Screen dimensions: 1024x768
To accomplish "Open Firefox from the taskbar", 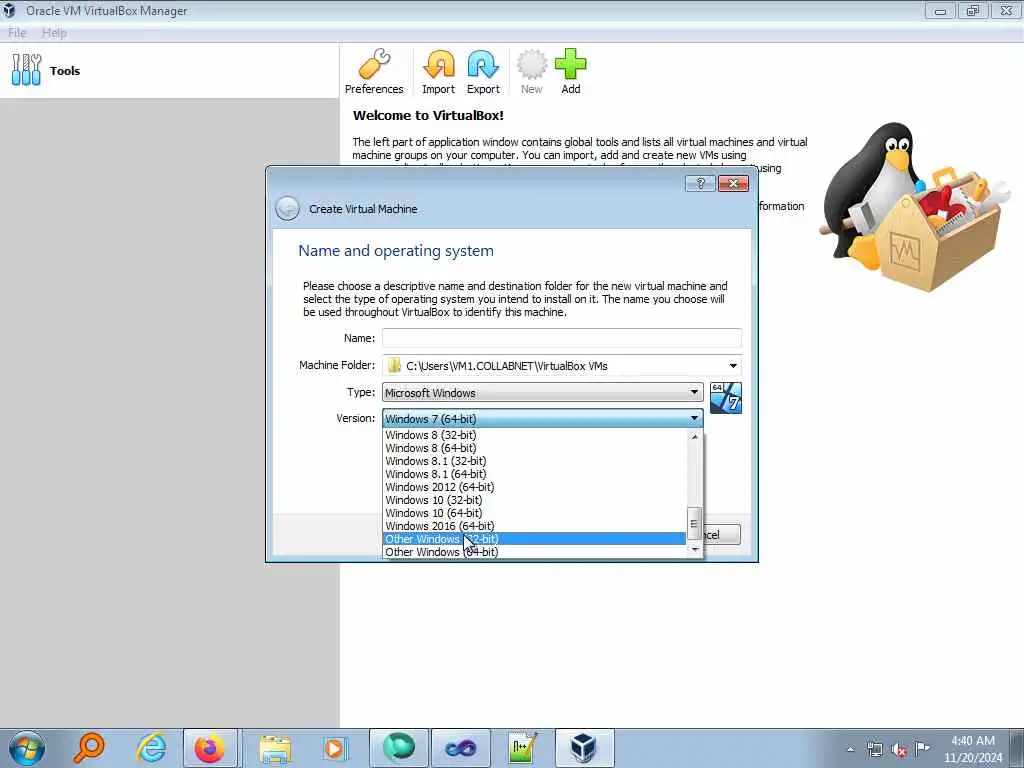I will (210, 748).
